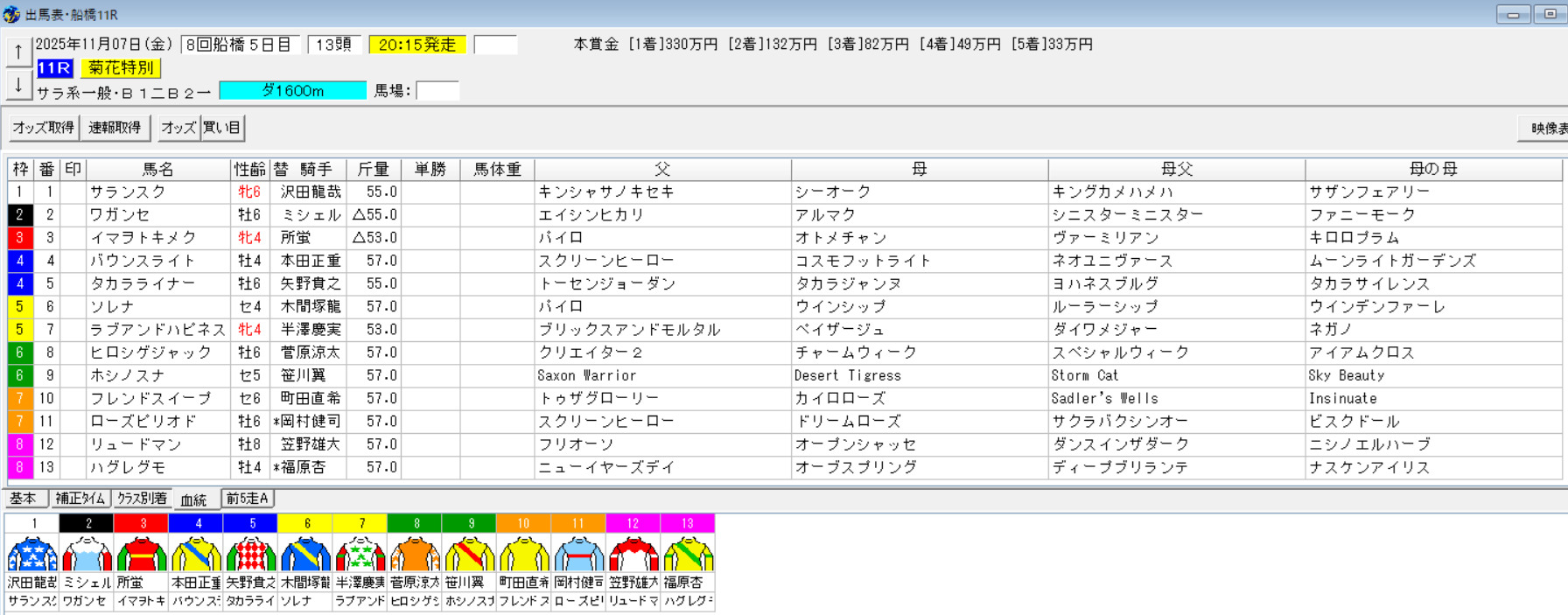
Task: Select jockey silk icon number 6 木間塚龍
Action: pos(305,555)
